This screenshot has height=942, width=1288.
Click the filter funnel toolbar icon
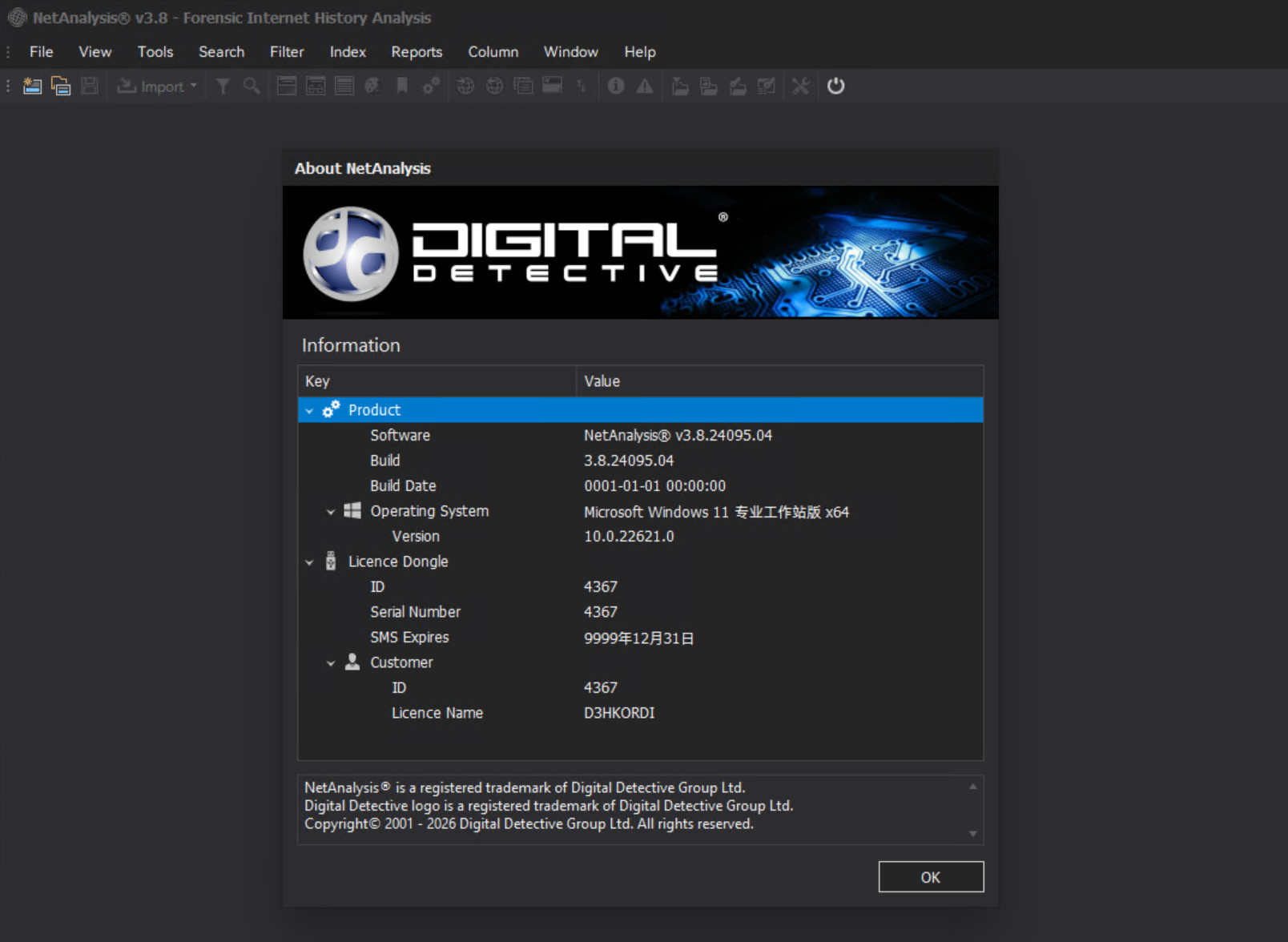223,86
